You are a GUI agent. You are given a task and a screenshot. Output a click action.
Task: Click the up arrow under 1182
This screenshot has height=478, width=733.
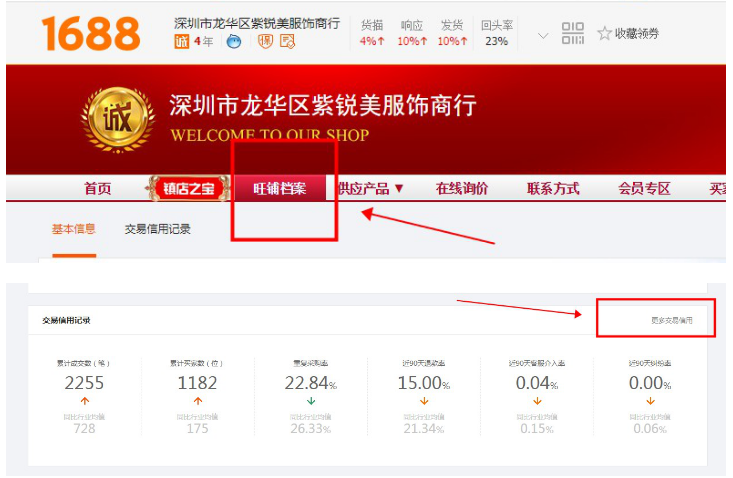point(198,401)
